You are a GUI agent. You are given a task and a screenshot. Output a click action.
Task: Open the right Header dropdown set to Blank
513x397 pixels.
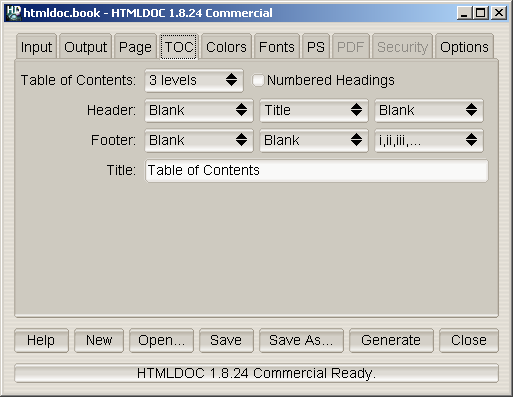tap(429, 110)
